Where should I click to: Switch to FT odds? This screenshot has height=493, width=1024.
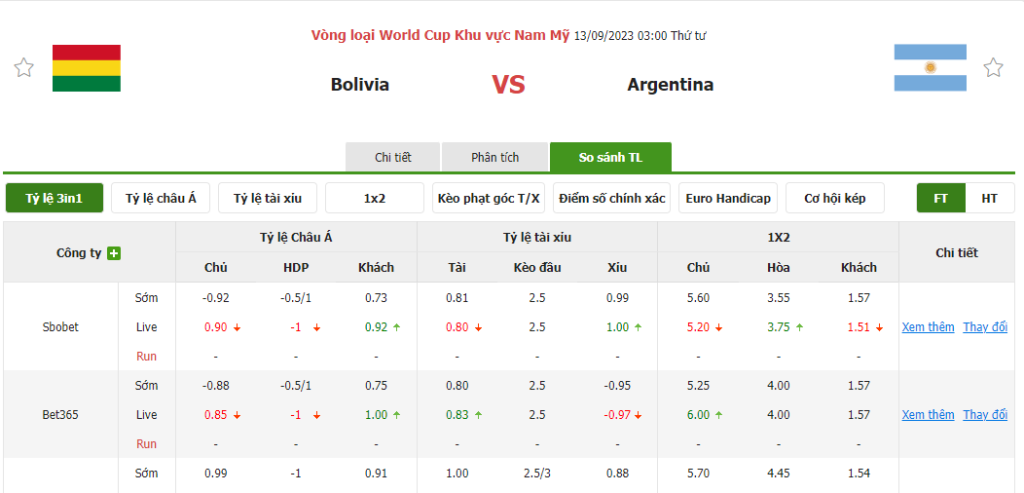point(940,198)
